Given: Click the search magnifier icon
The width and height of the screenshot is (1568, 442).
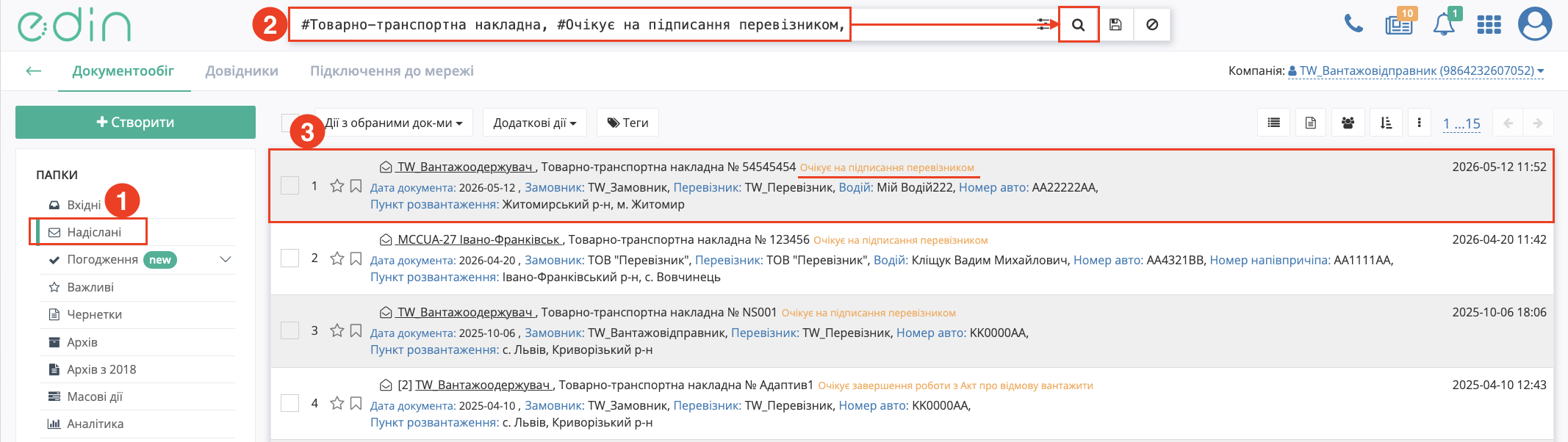Looking at the screenshot, I should click(1078, 25).
